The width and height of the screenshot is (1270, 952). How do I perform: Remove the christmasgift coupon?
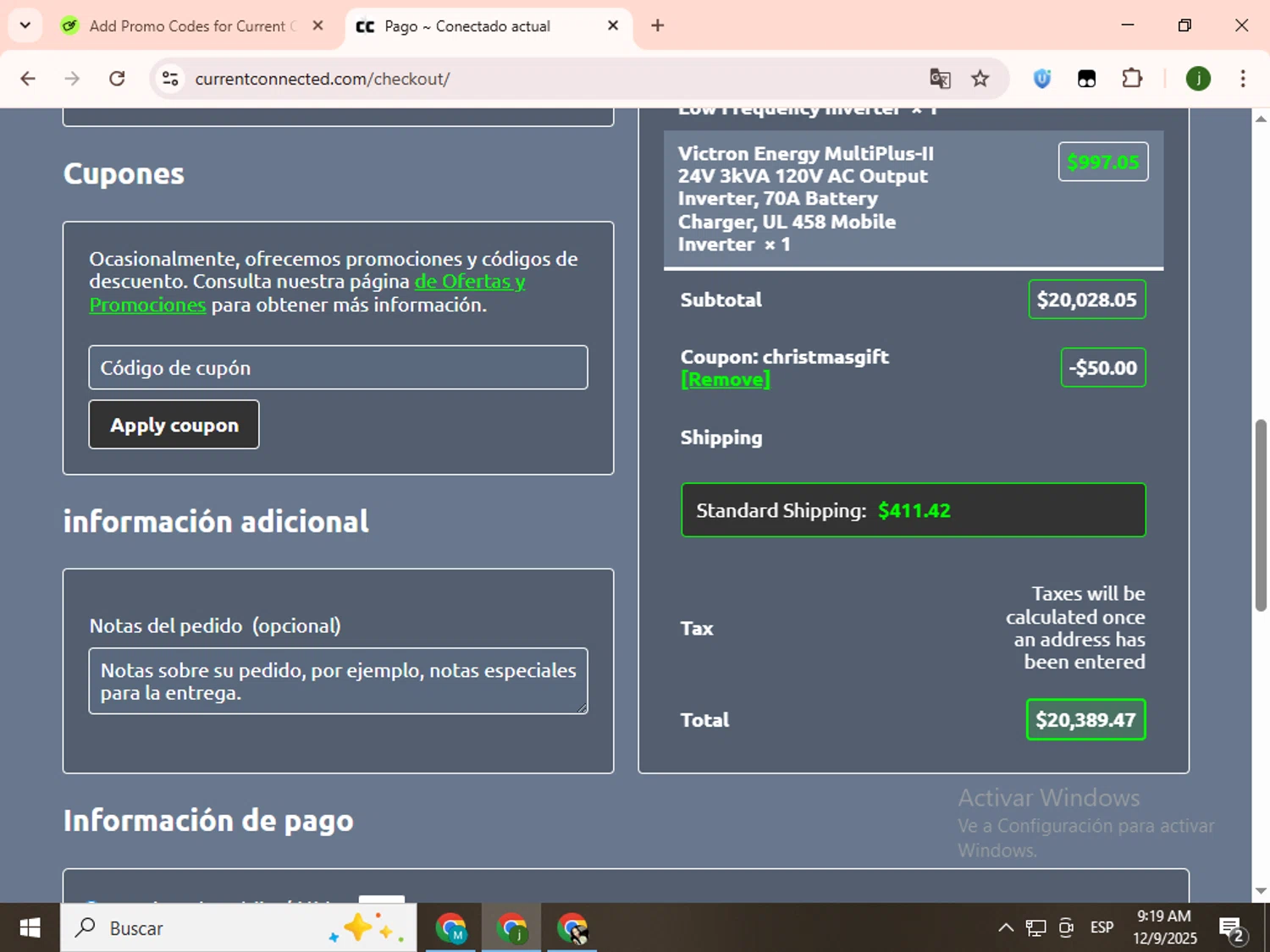click(726, 379)
